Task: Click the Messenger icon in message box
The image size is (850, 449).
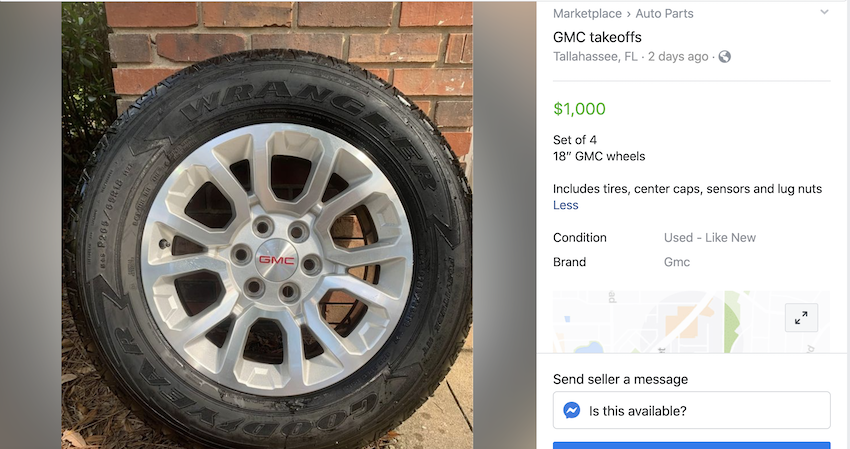Action: click(572, 410)
